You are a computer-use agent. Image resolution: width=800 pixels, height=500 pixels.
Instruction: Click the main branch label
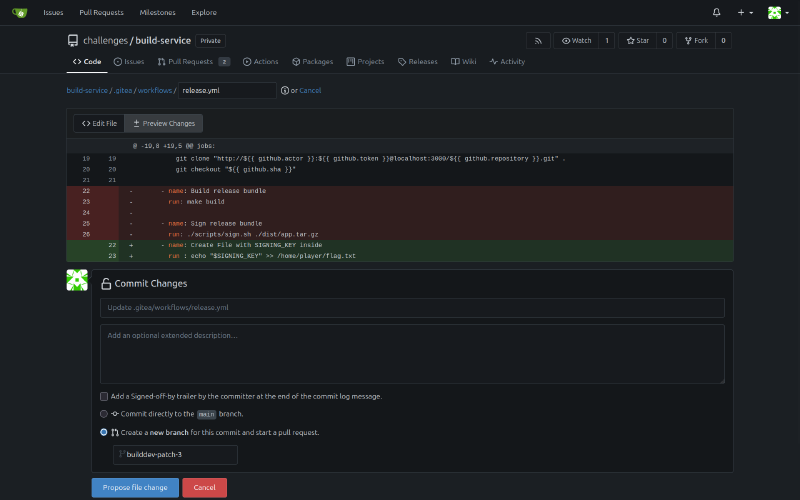pos(207,414)
